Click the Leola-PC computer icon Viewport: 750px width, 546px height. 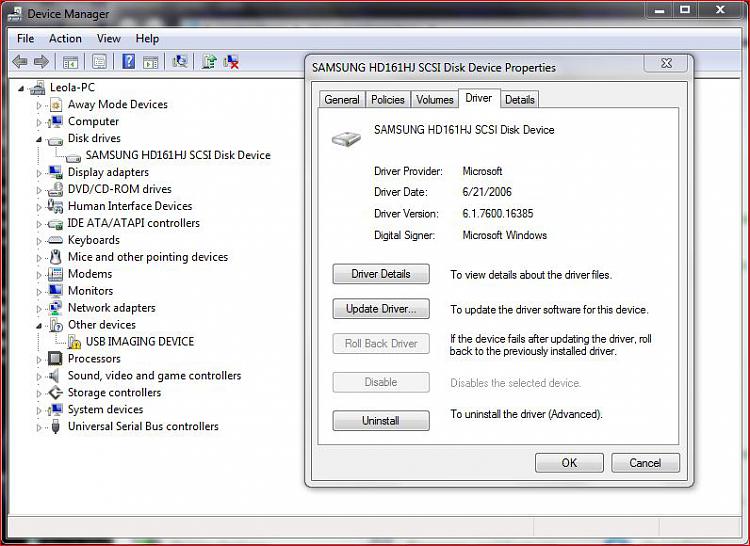(38, 88)
